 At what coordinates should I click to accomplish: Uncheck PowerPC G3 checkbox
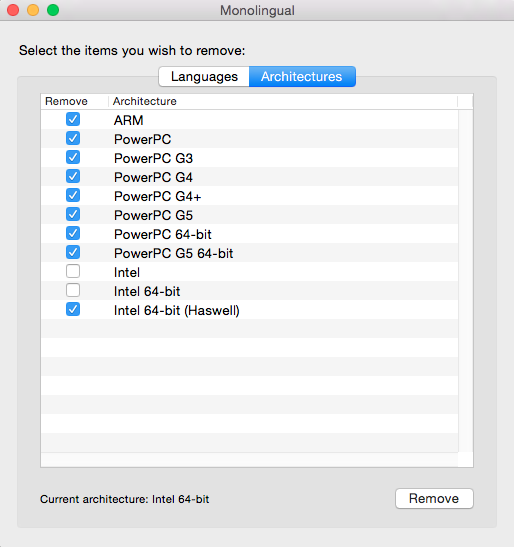coord(73,157)
